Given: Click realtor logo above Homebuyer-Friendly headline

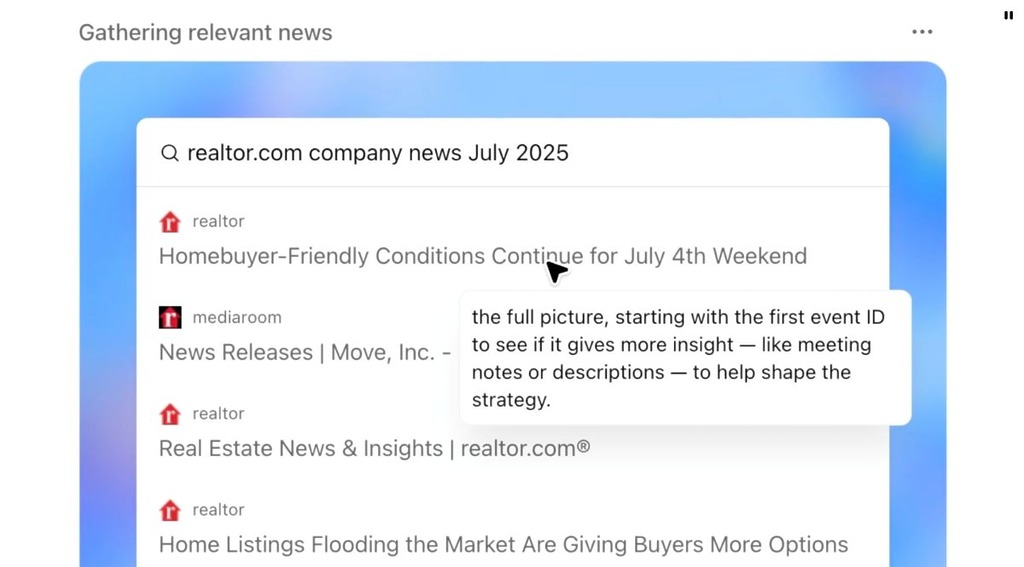Looking at the screenshot, I should coord(170,222).
